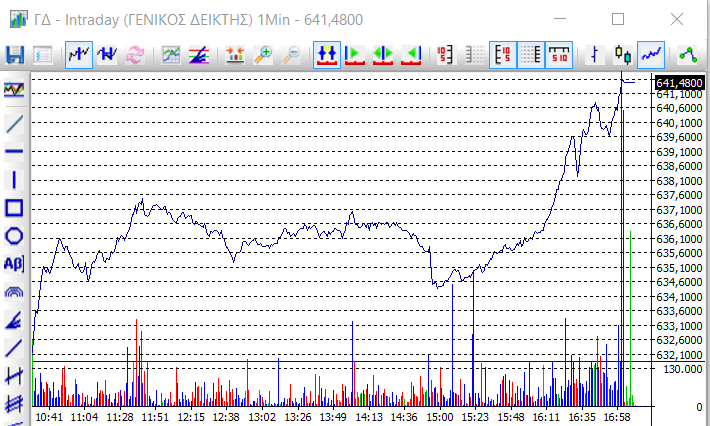Image resolution: width=710 pixels, height=426 pixels.
Task: Select the fan lines tool
Action: point(14,320)
